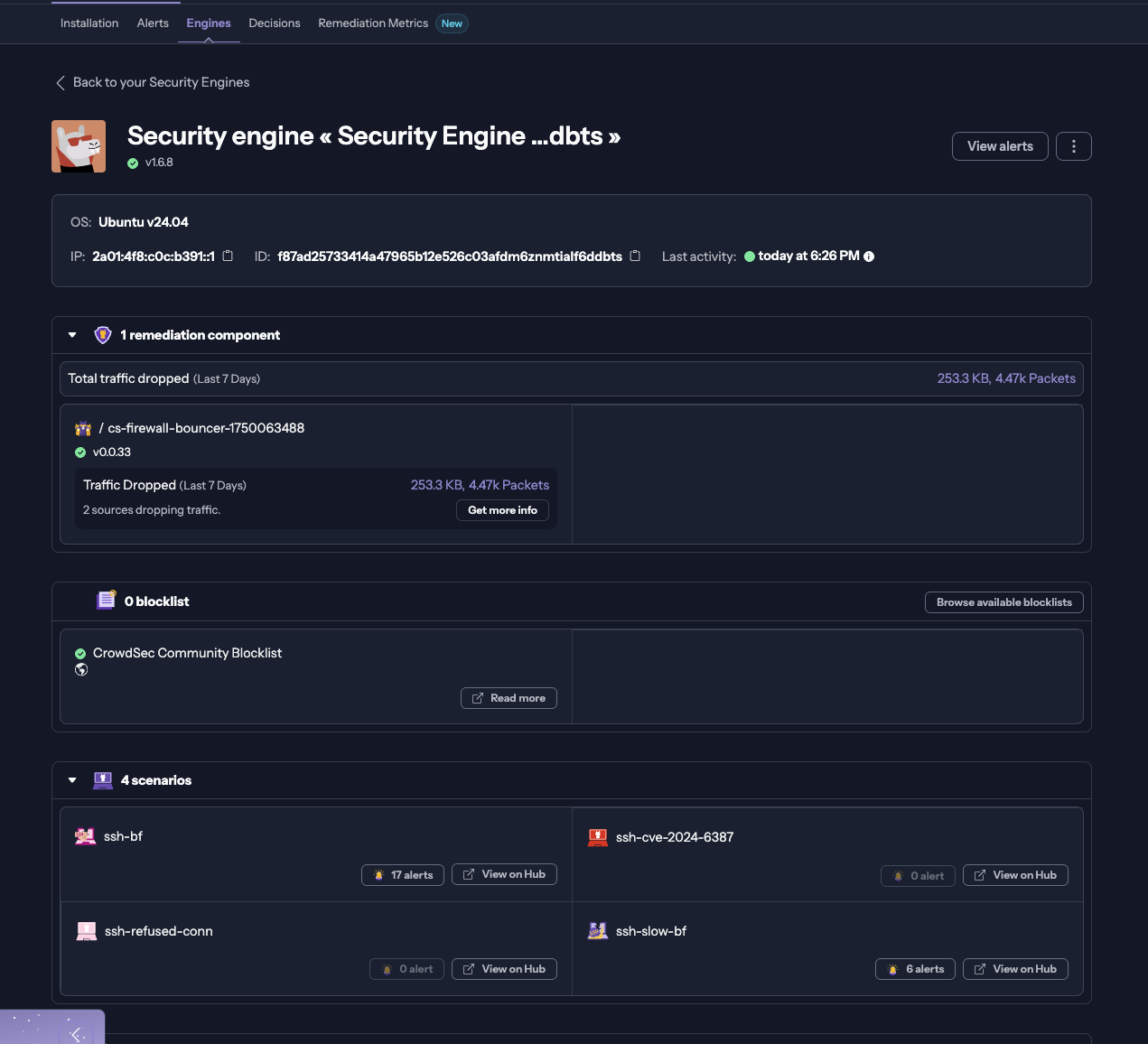Click the Total traffic dropped 253.3 KB value
This screenshot has width=1148, height=1044.
1006,378
